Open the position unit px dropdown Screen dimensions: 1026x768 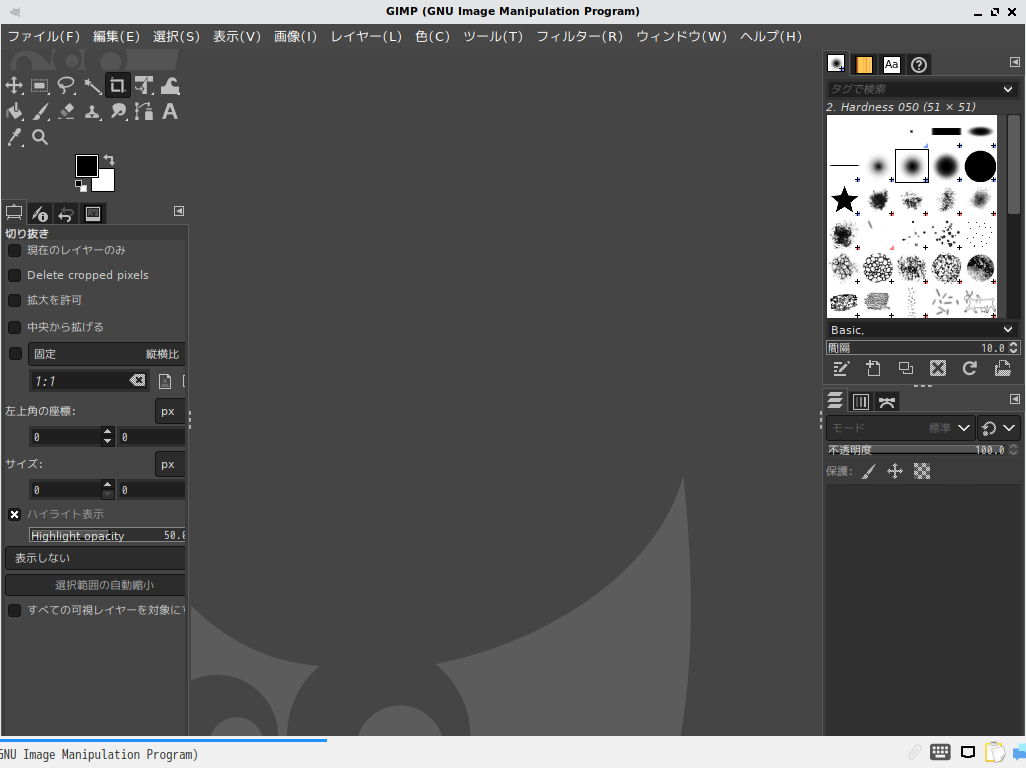coord(170,411)
